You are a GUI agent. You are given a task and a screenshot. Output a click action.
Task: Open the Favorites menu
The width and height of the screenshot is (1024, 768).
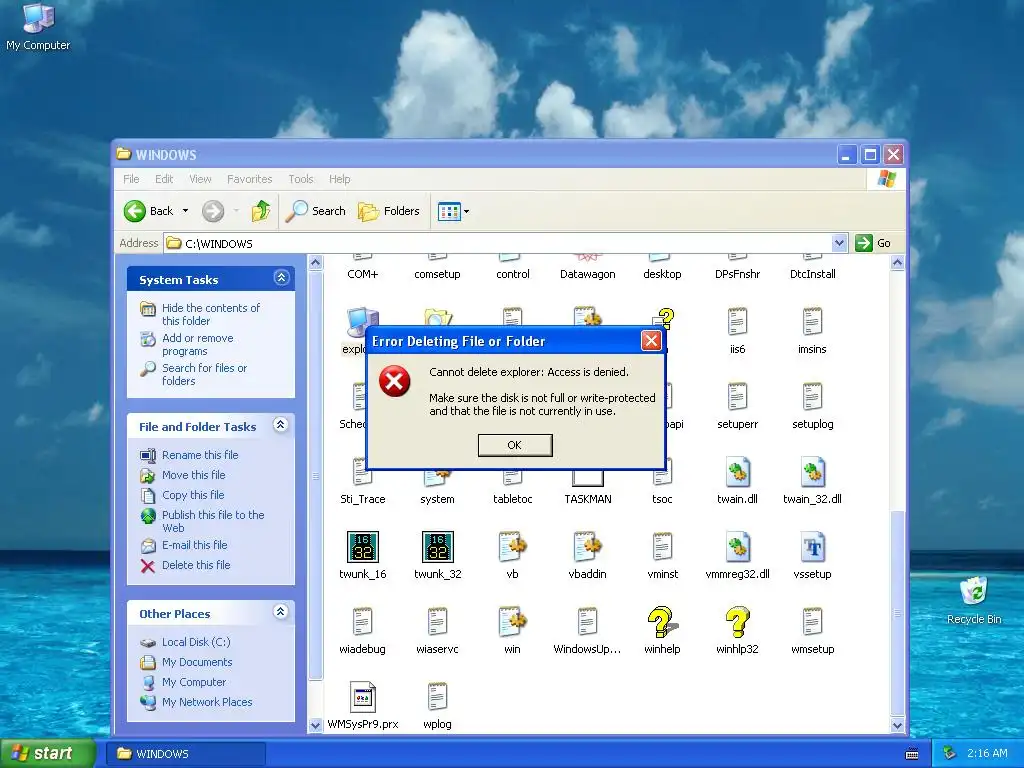(249, 179)
